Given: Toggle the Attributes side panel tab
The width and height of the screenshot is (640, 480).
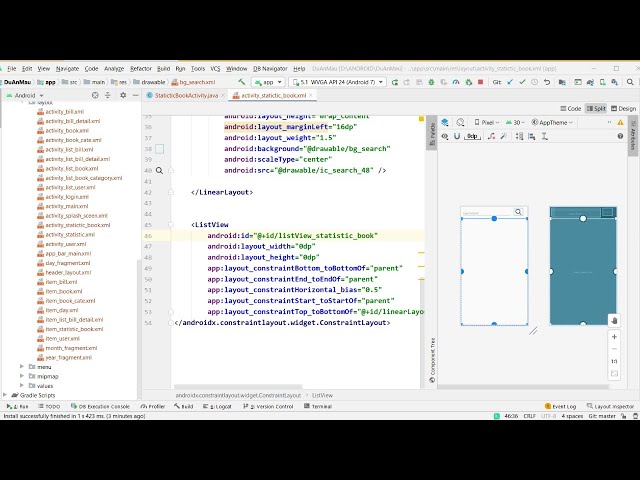Looking at the screenshot, I should [633, 135].
